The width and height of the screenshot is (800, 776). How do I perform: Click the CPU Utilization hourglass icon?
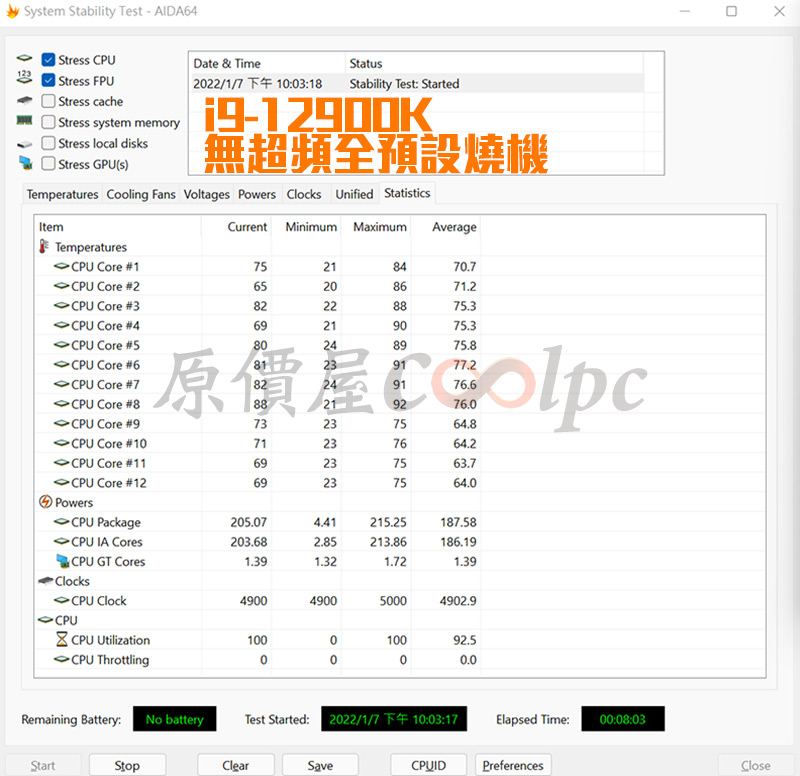point(62,639)
